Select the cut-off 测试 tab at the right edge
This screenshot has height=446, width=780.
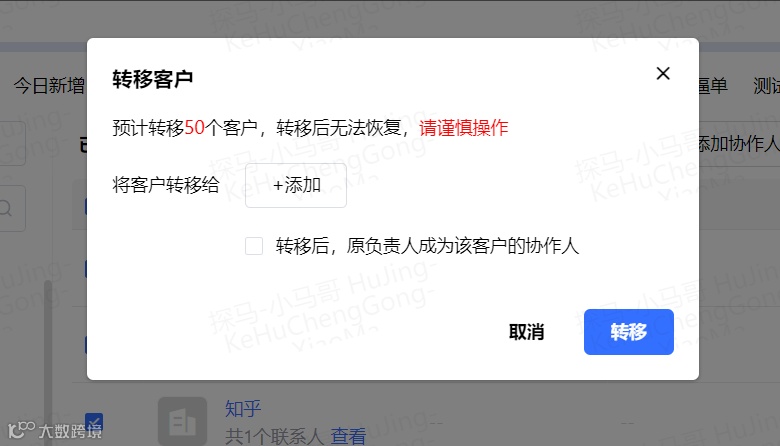766,86
